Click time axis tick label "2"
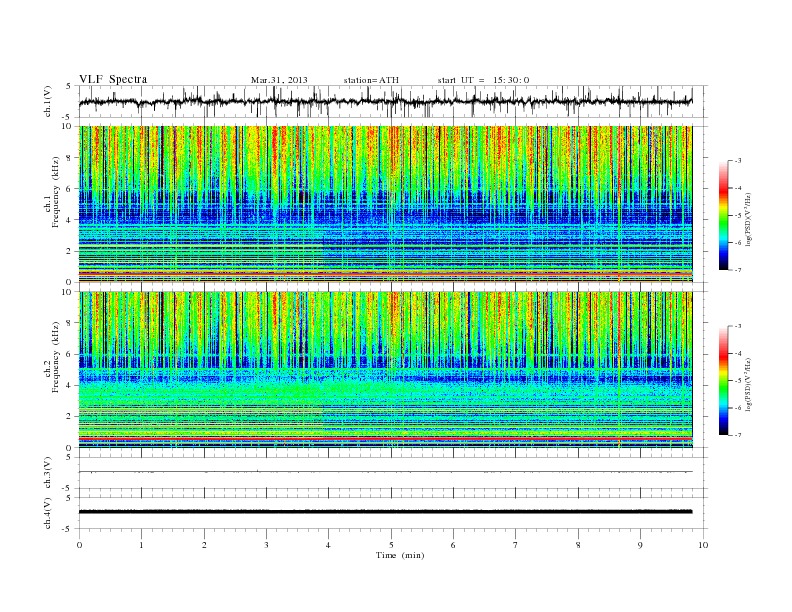 click(204, 545)
